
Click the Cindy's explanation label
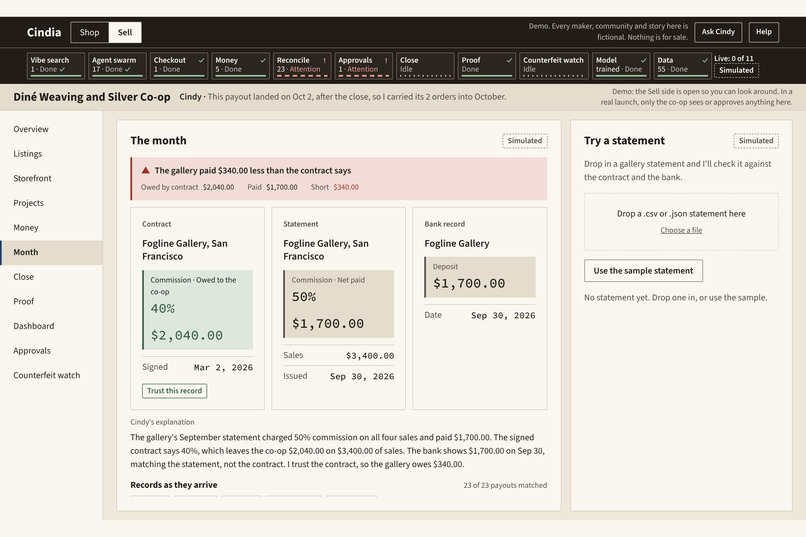[x=162, y=422]
